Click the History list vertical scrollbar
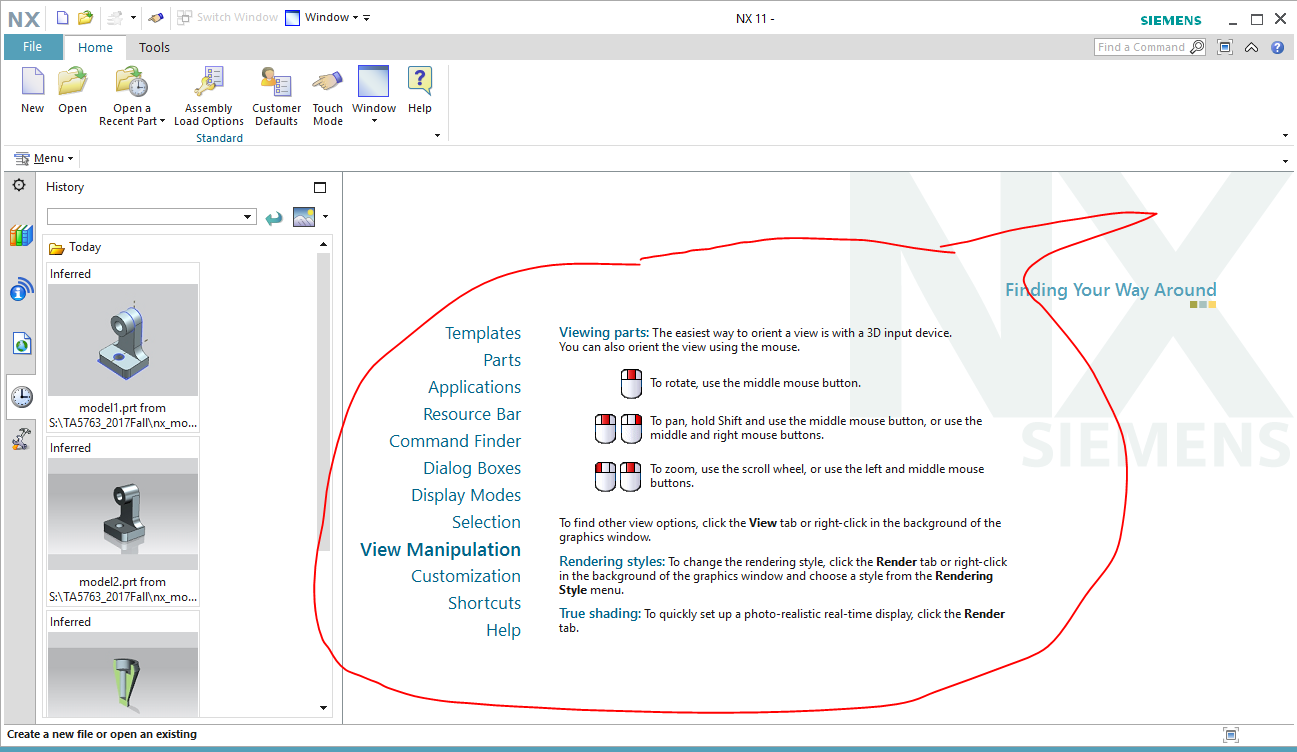1297x752 pixels. (x=323, y=400)
